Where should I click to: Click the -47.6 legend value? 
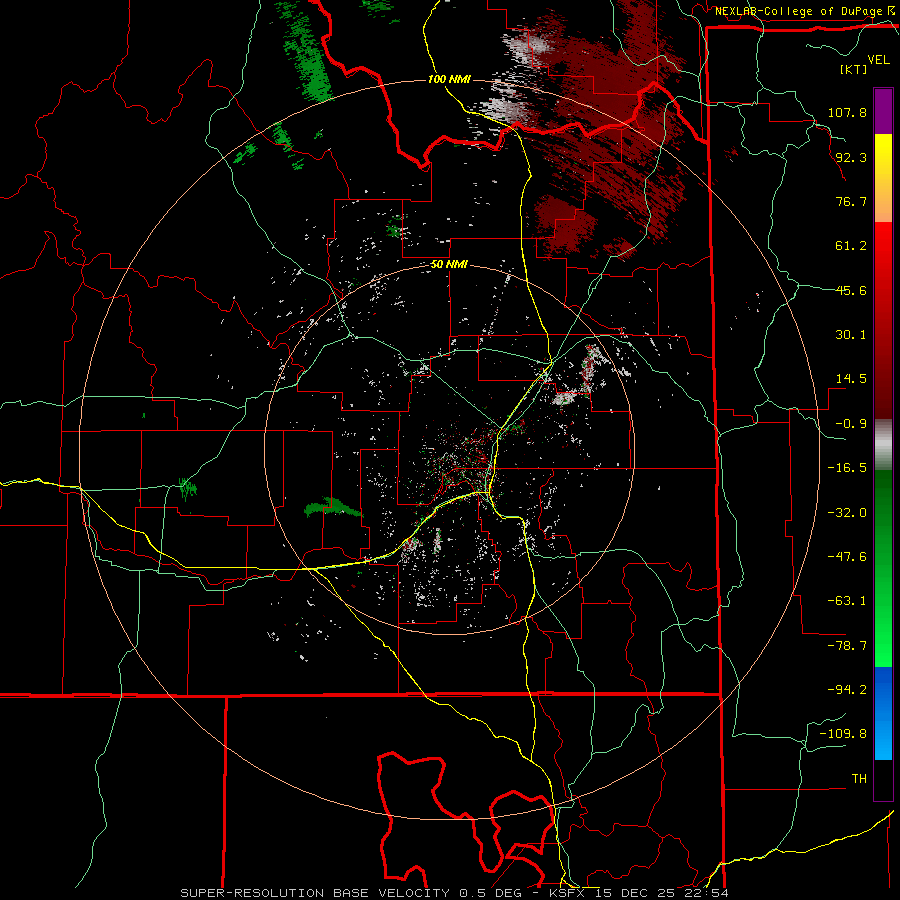click(x=847, y=557)
